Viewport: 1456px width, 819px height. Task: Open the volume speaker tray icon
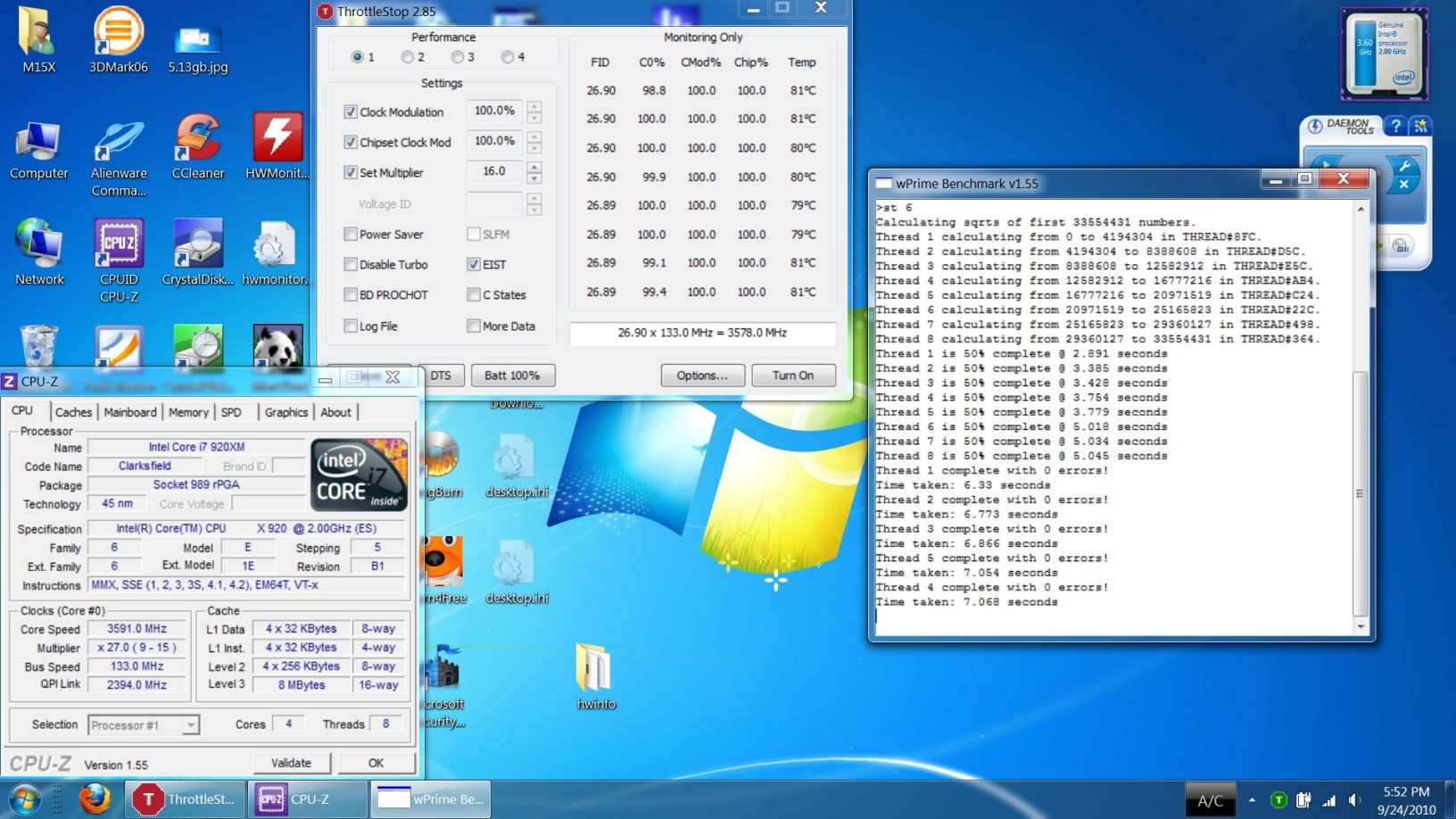tap(1354, 800)
